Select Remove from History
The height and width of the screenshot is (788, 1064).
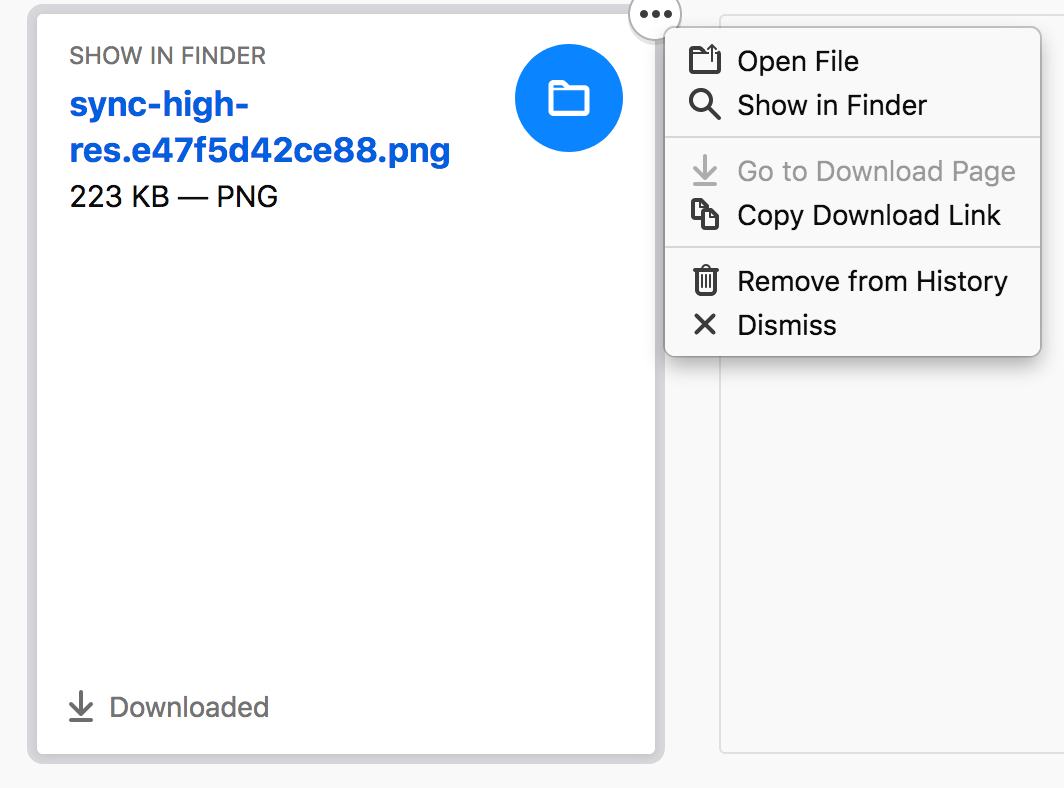[x=852, y=281]
